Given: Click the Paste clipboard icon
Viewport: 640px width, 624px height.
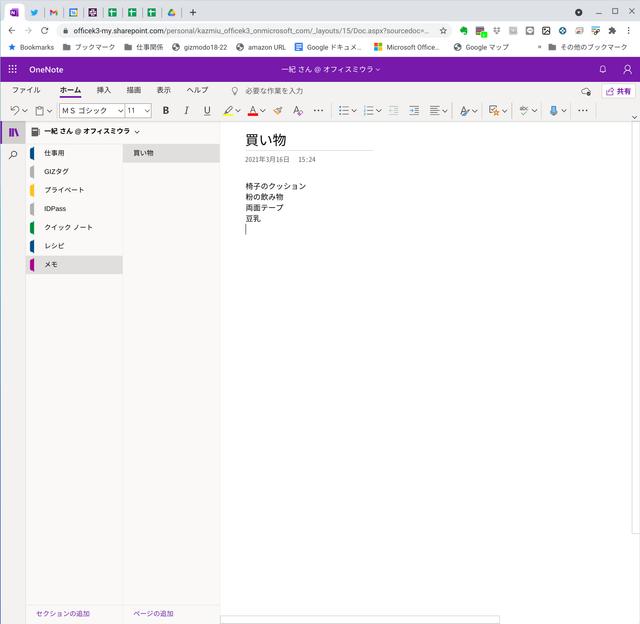Looking at the screenshot, I should (x=40, y=111).
